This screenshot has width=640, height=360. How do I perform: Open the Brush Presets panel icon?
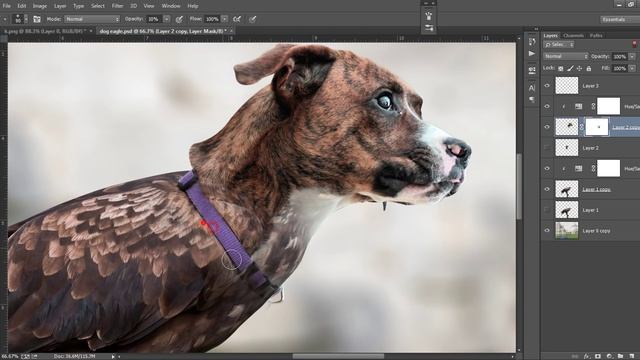click(x=531, y=70)
